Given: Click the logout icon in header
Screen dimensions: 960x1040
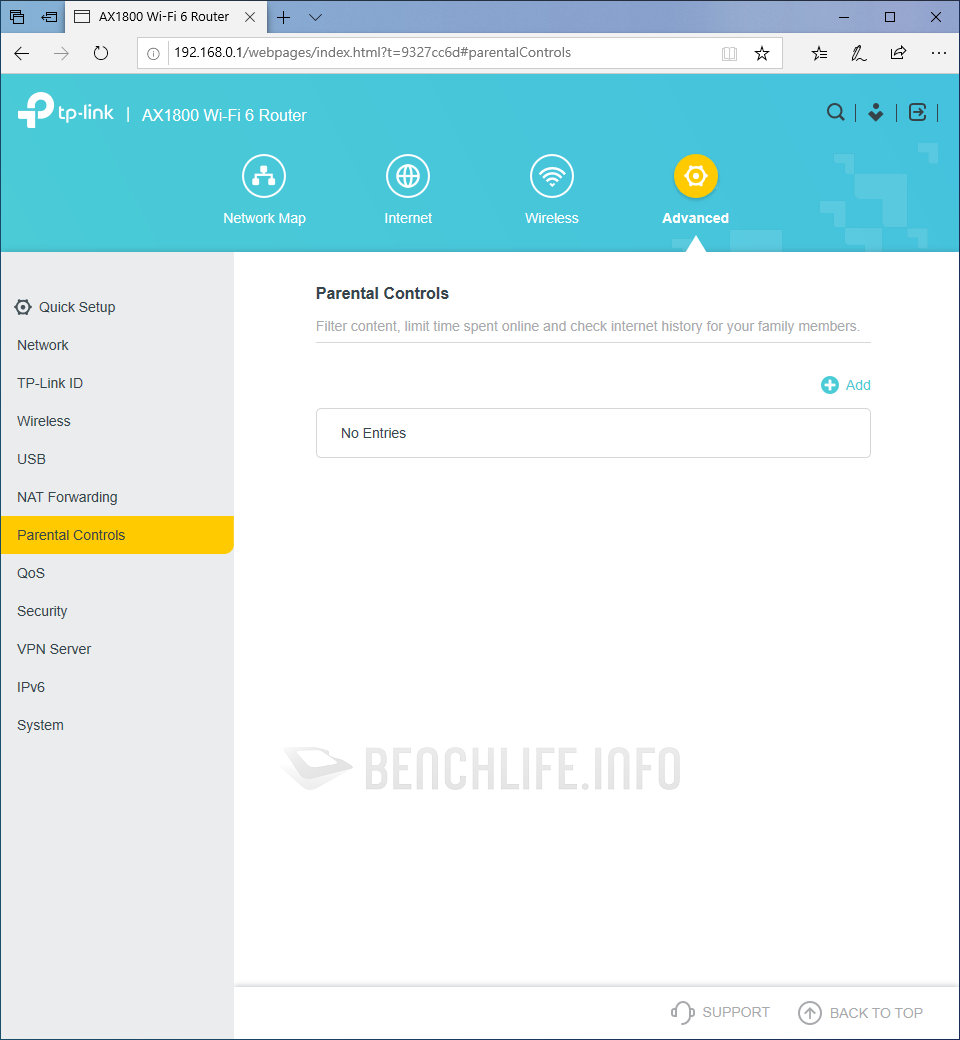Looking at the screenshot, I should click(x=917, y=112).
